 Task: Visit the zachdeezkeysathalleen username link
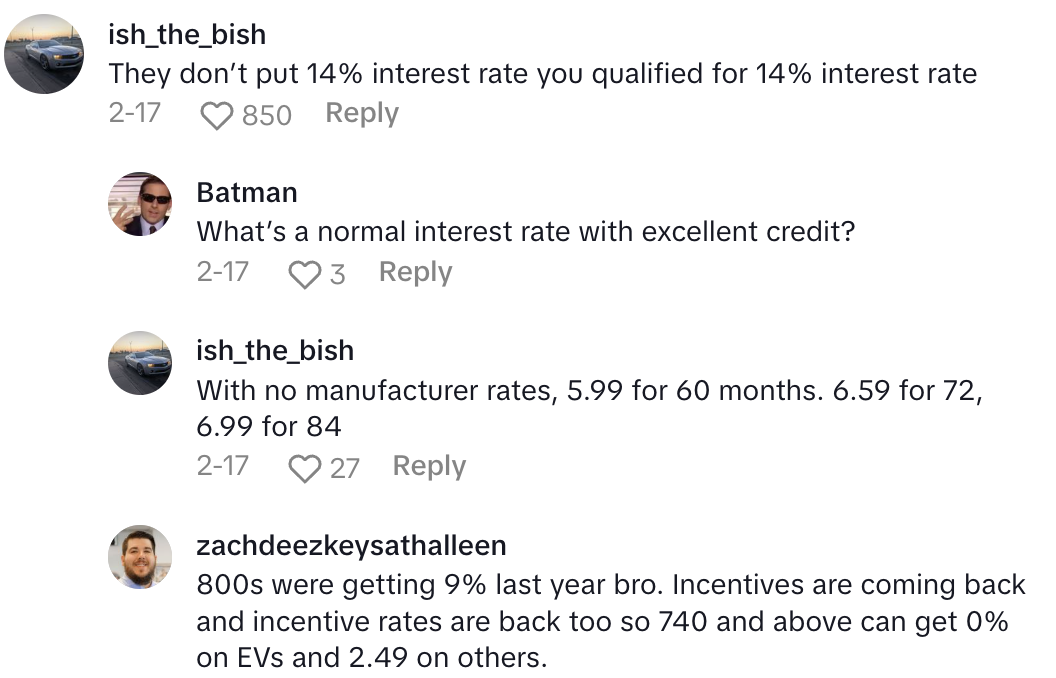tap(351, 545)
